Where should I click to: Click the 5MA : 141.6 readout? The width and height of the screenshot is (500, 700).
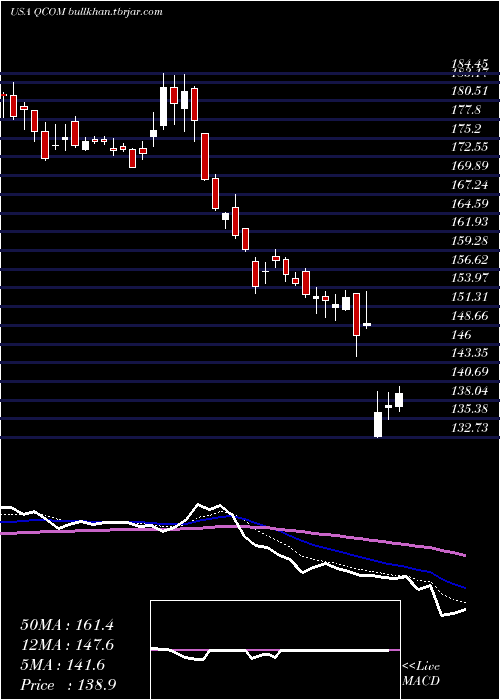click(62, 665)
